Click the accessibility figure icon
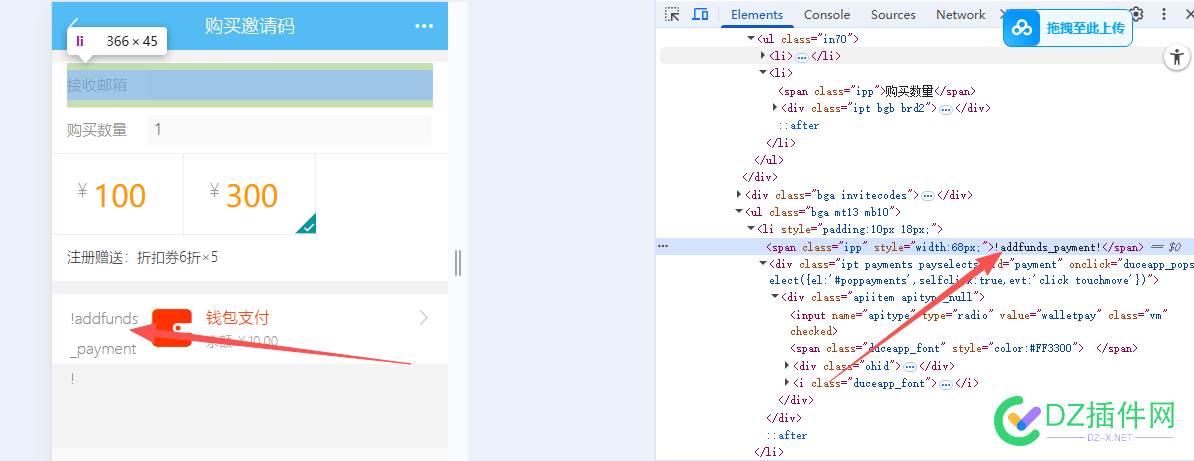Image resolution: width=1194 pixels, height=461 pixels. click(x=1177, y=57)
